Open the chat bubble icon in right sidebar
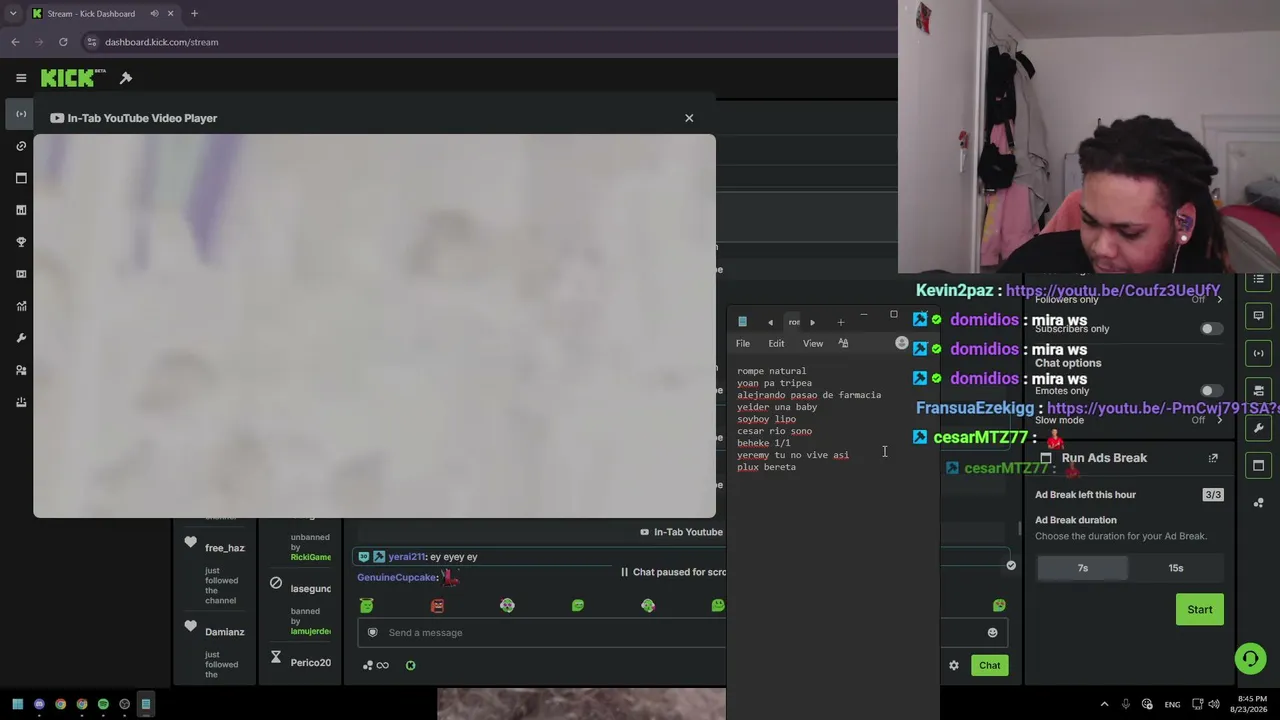1280x720 pixels. 1259,316
